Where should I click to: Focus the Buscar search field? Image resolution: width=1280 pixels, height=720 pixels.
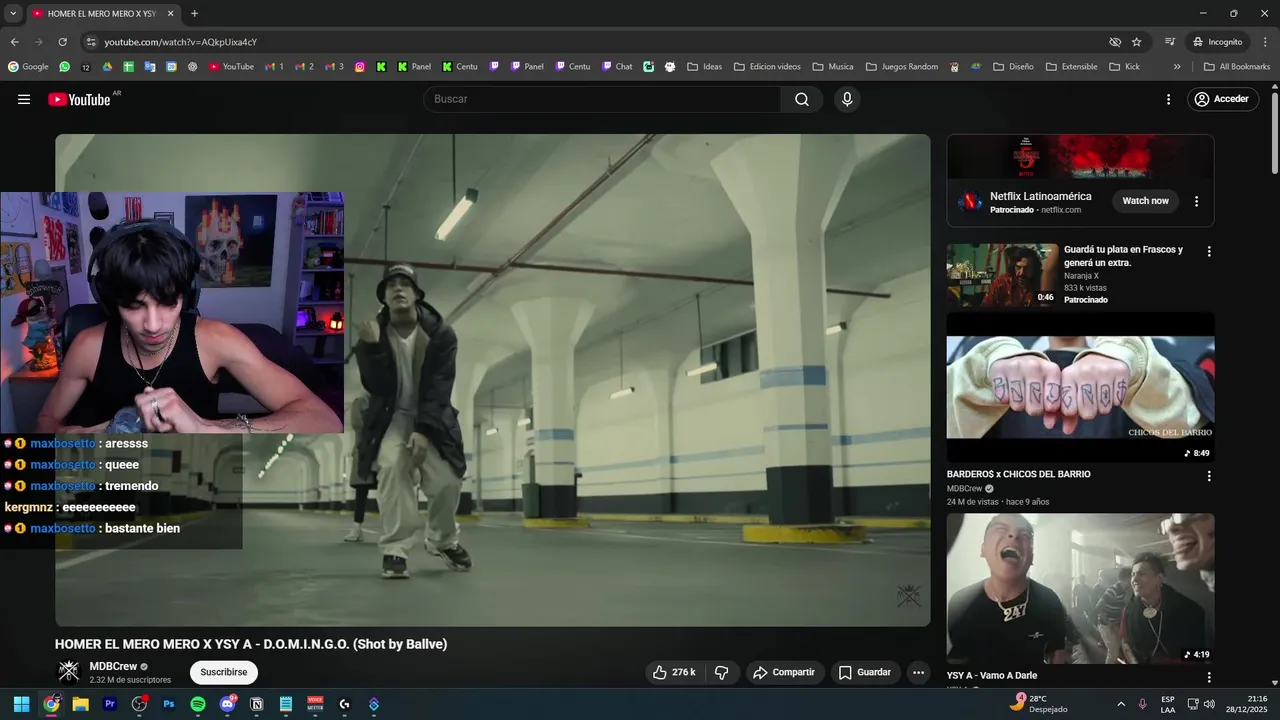click(x=602, y=99)
